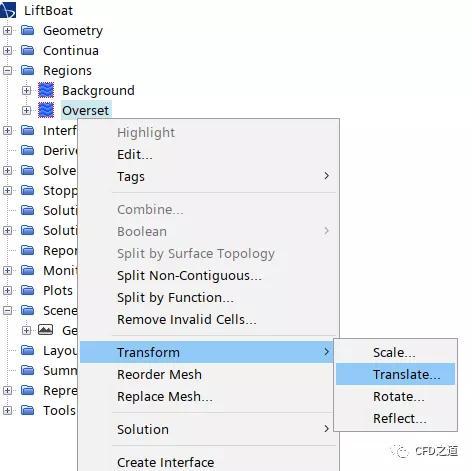
Task: Expand the Overset region node
Action: pos(26,110)
